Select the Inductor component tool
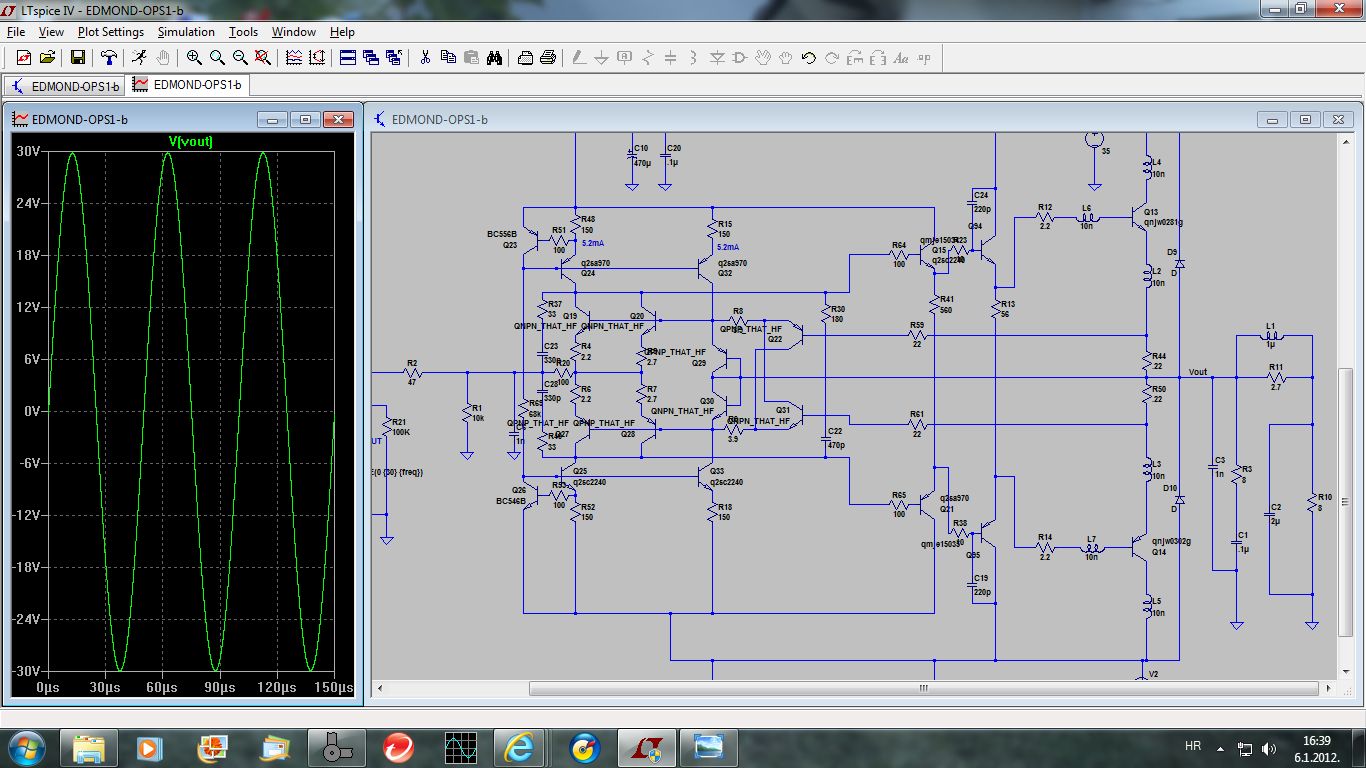This screenshot has height=768, width=1366. point(693,58)
